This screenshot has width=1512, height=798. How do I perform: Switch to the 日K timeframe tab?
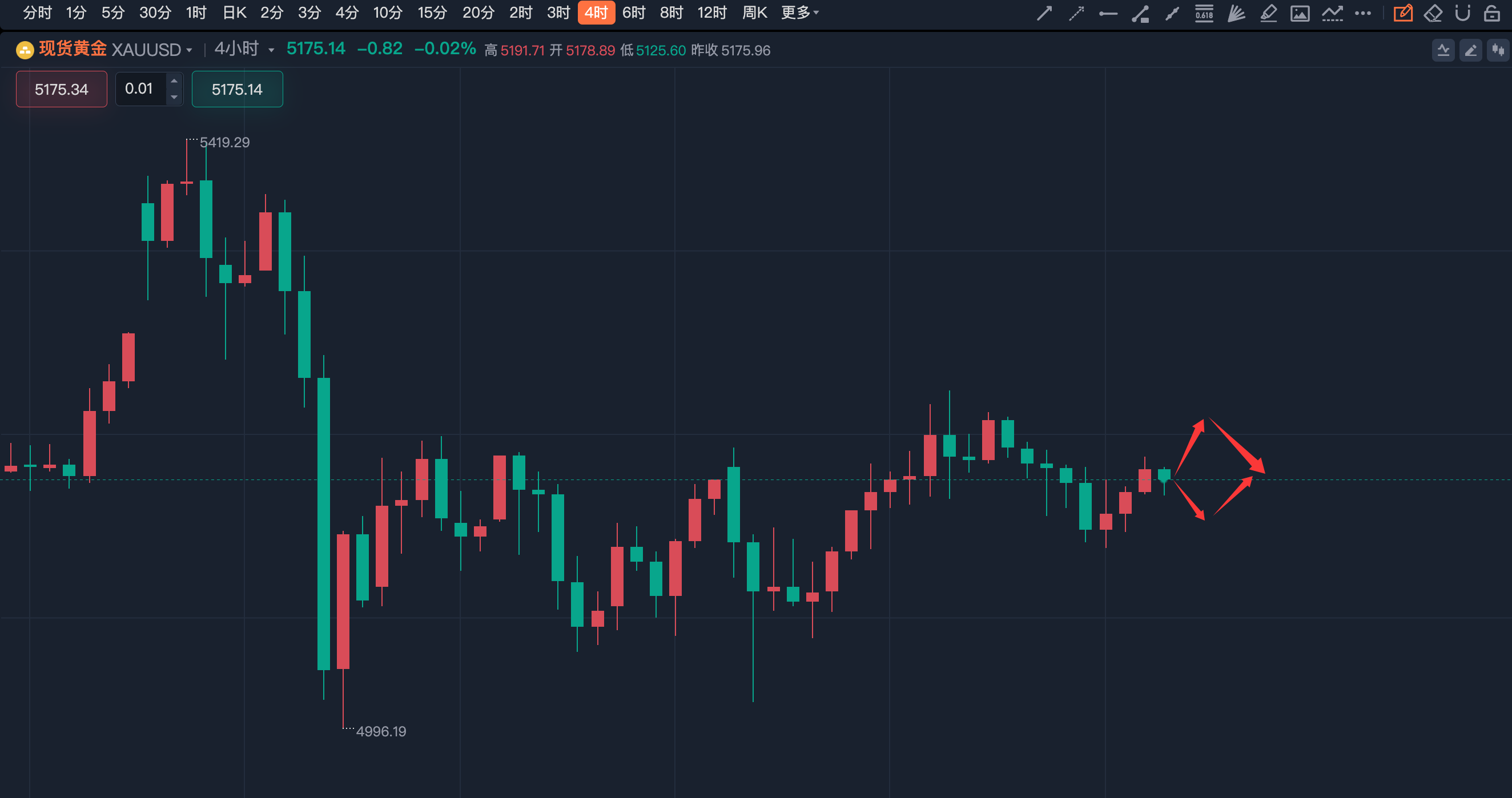pos(234,13)
